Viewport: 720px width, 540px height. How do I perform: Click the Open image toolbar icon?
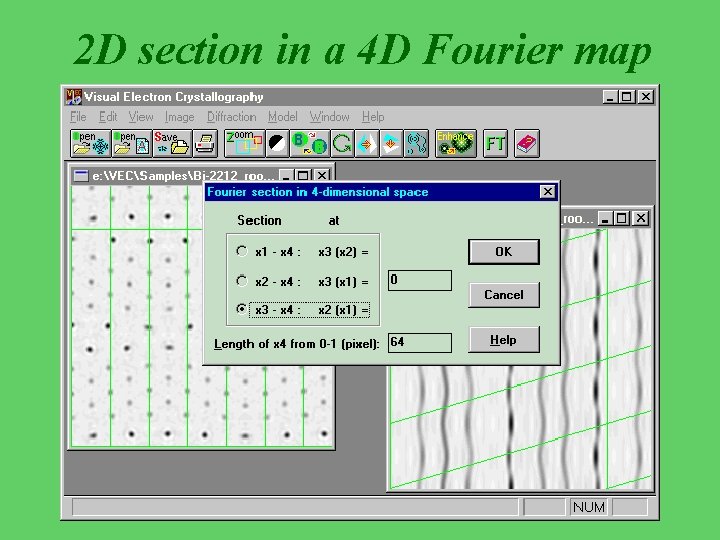pyautogui.click(x=91, y=143)
